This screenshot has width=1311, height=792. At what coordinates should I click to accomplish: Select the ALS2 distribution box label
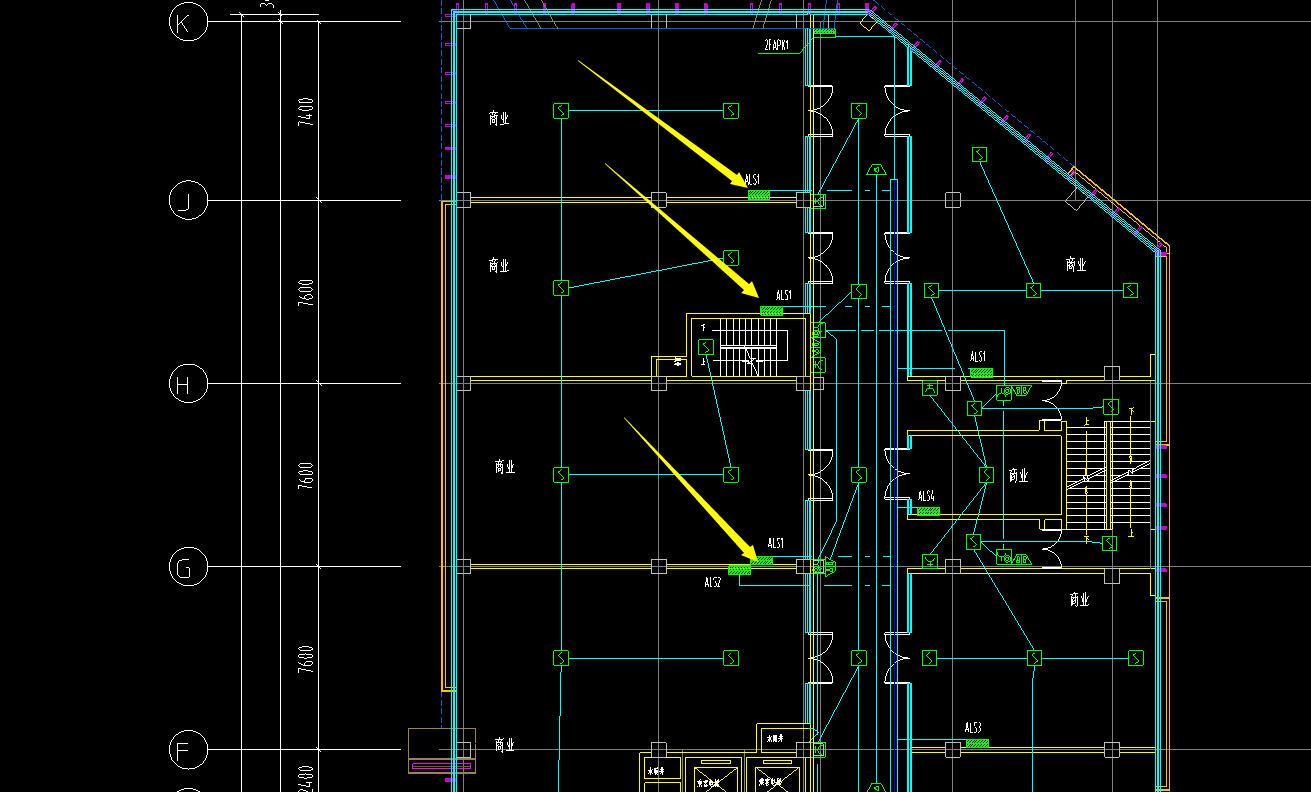[x=713, y=582]
